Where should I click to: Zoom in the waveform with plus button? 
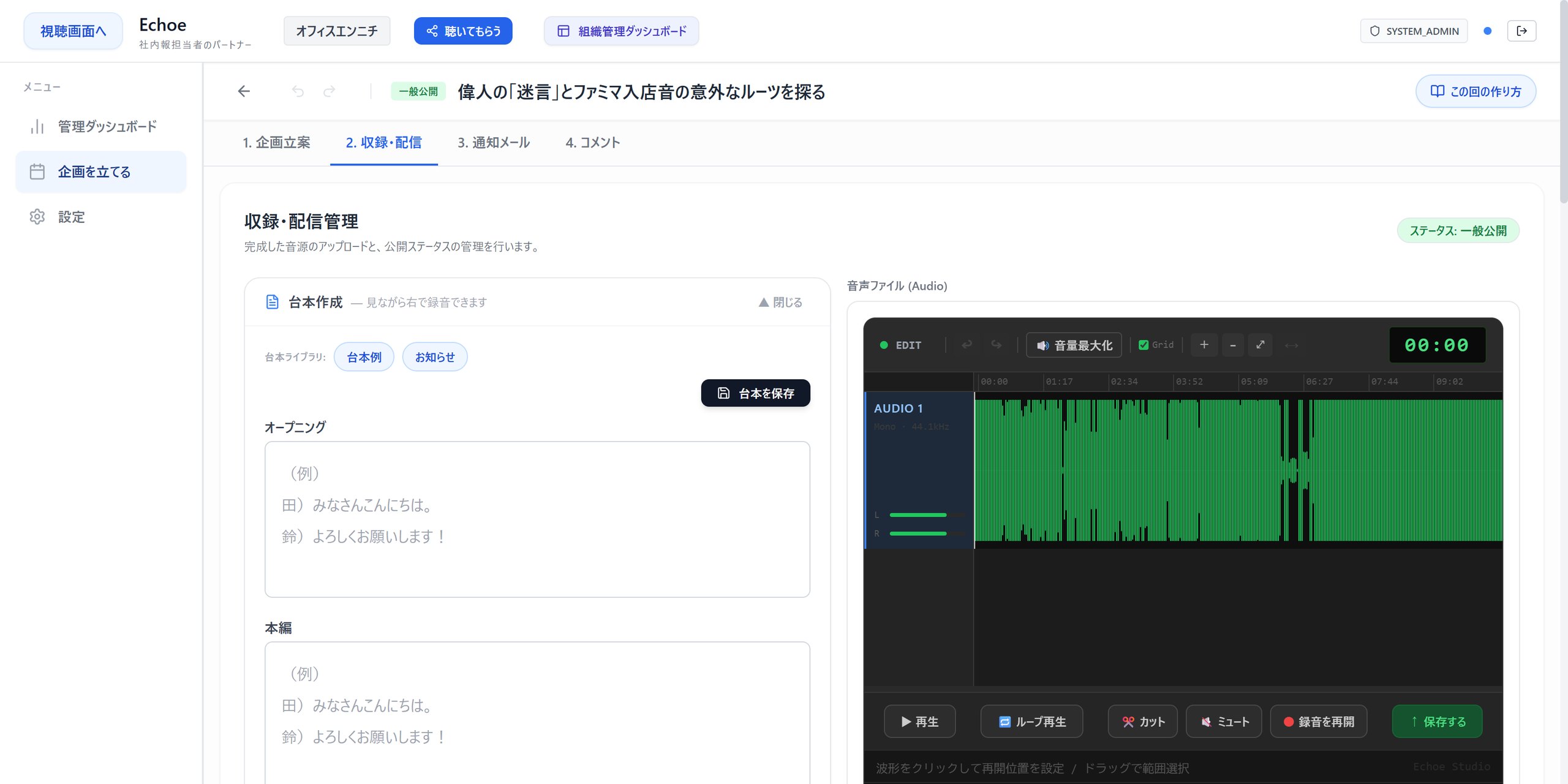point(1204,345)
